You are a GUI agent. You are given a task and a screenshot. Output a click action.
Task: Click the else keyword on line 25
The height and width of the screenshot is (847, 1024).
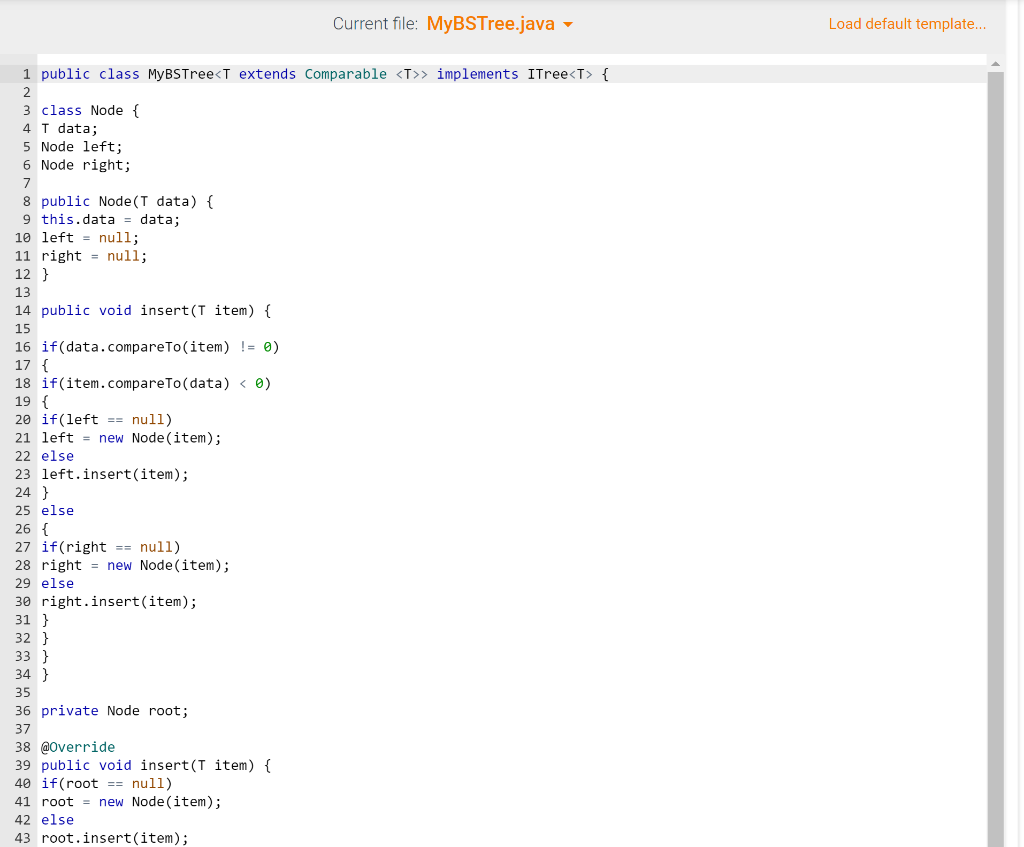coord(57,510)
